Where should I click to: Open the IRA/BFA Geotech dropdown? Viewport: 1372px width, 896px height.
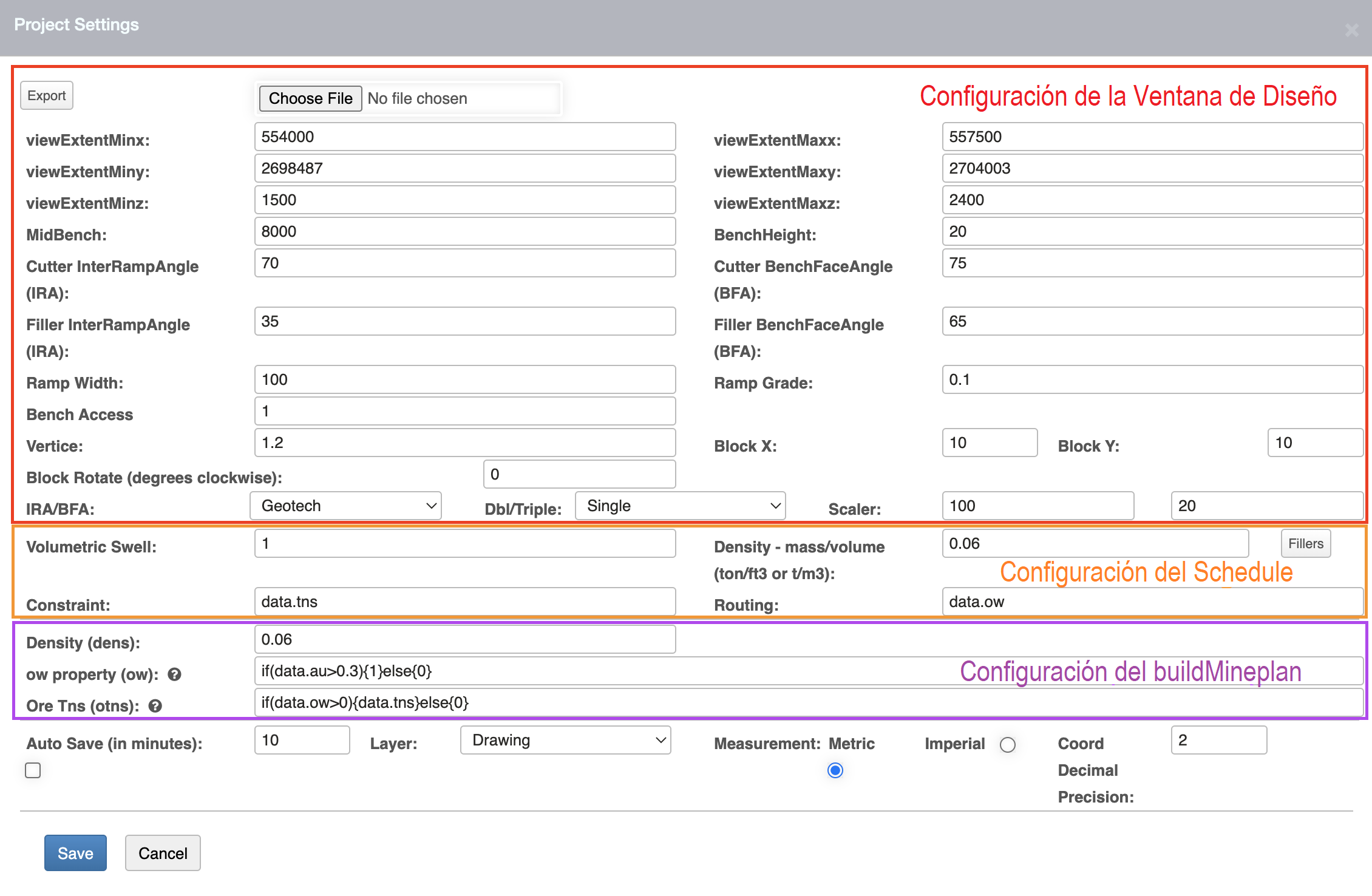[x=345, y=506]
